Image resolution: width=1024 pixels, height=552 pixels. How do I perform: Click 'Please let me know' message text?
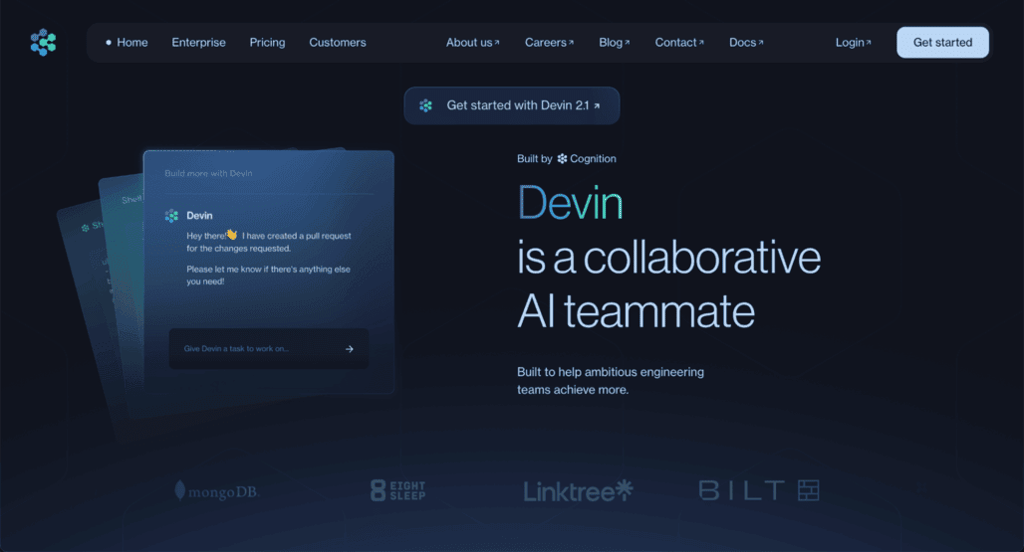[268, 275]
